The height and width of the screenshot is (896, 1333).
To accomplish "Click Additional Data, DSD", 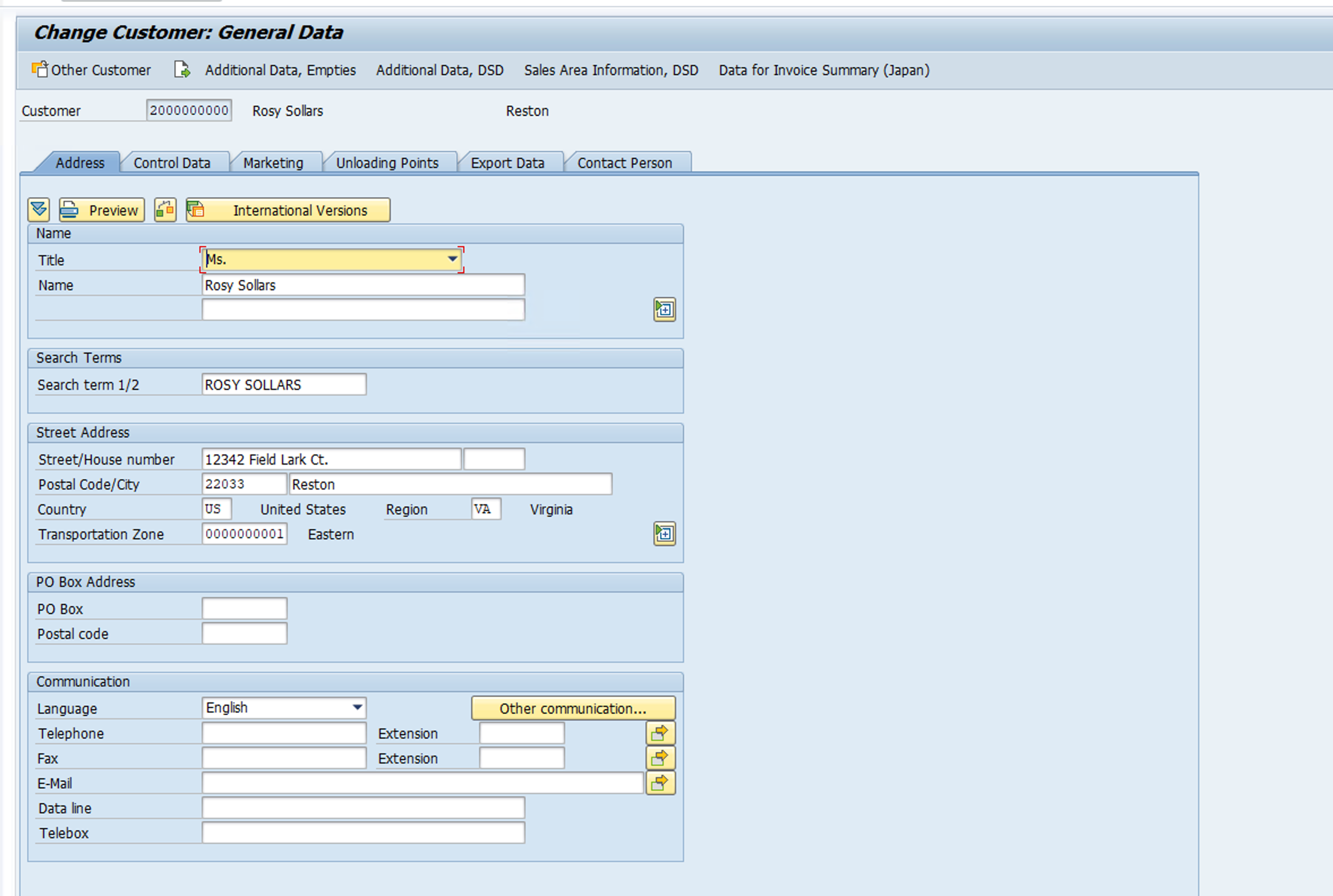I will click(x=440, y=70).
